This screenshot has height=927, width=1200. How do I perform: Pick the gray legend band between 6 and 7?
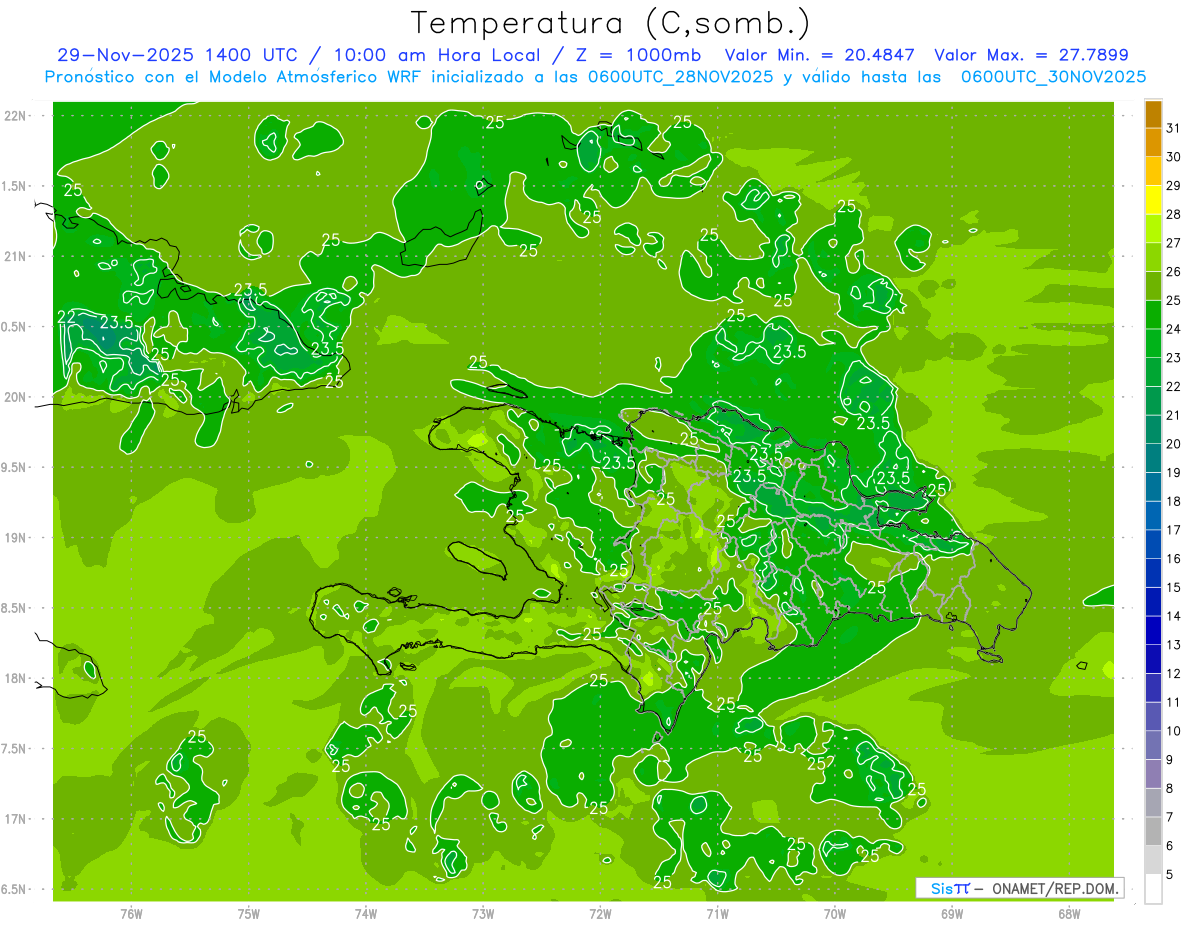coord(1154,832)
